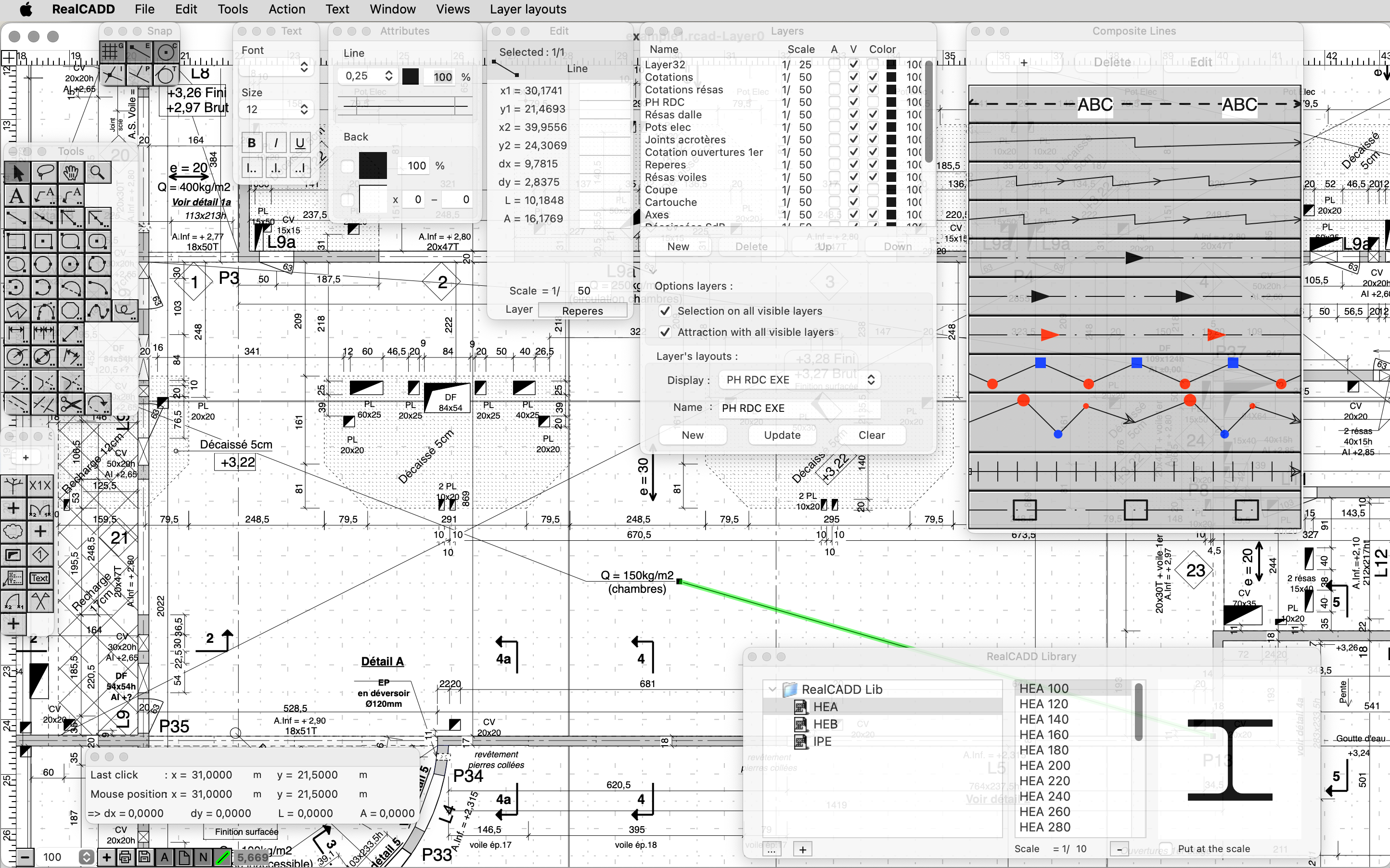The height and width of the screenshot is (868, 1390).
Task: Open the Window menu
Action: tap(392, 9)
